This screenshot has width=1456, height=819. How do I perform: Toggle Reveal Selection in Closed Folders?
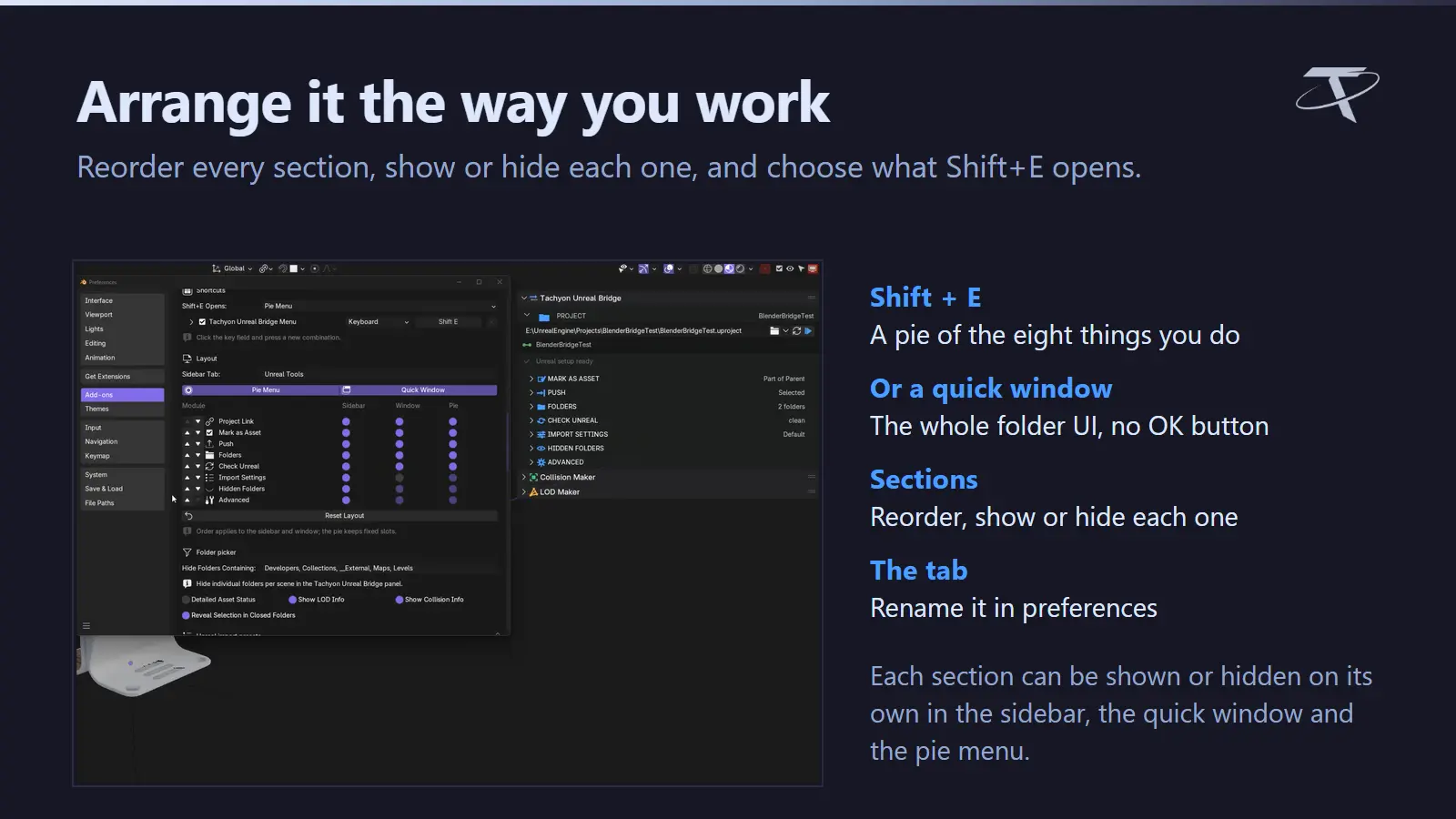pyautogui.click(x=187, y=615)
